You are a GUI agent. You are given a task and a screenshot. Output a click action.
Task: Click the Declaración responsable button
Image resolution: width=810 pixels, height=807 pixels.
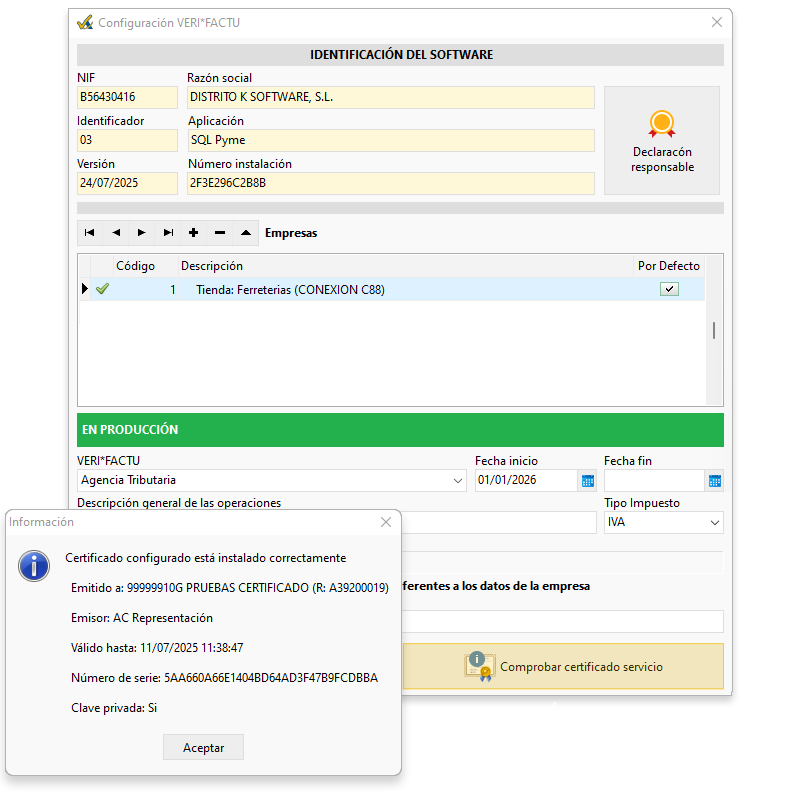tap(662, 140)
